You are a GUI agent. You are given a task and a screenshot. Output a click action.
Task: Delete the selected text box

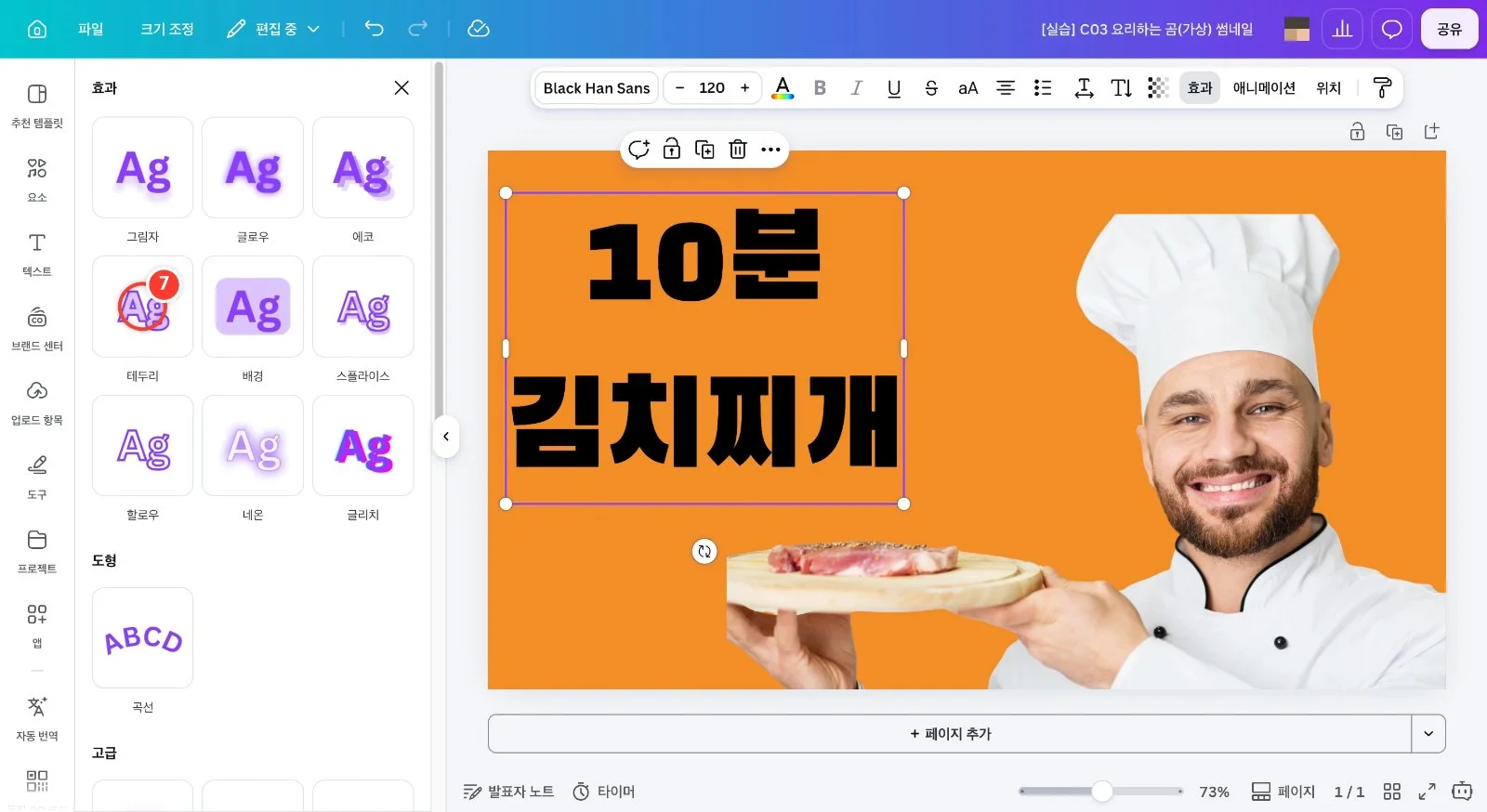[x=738, y=149]
